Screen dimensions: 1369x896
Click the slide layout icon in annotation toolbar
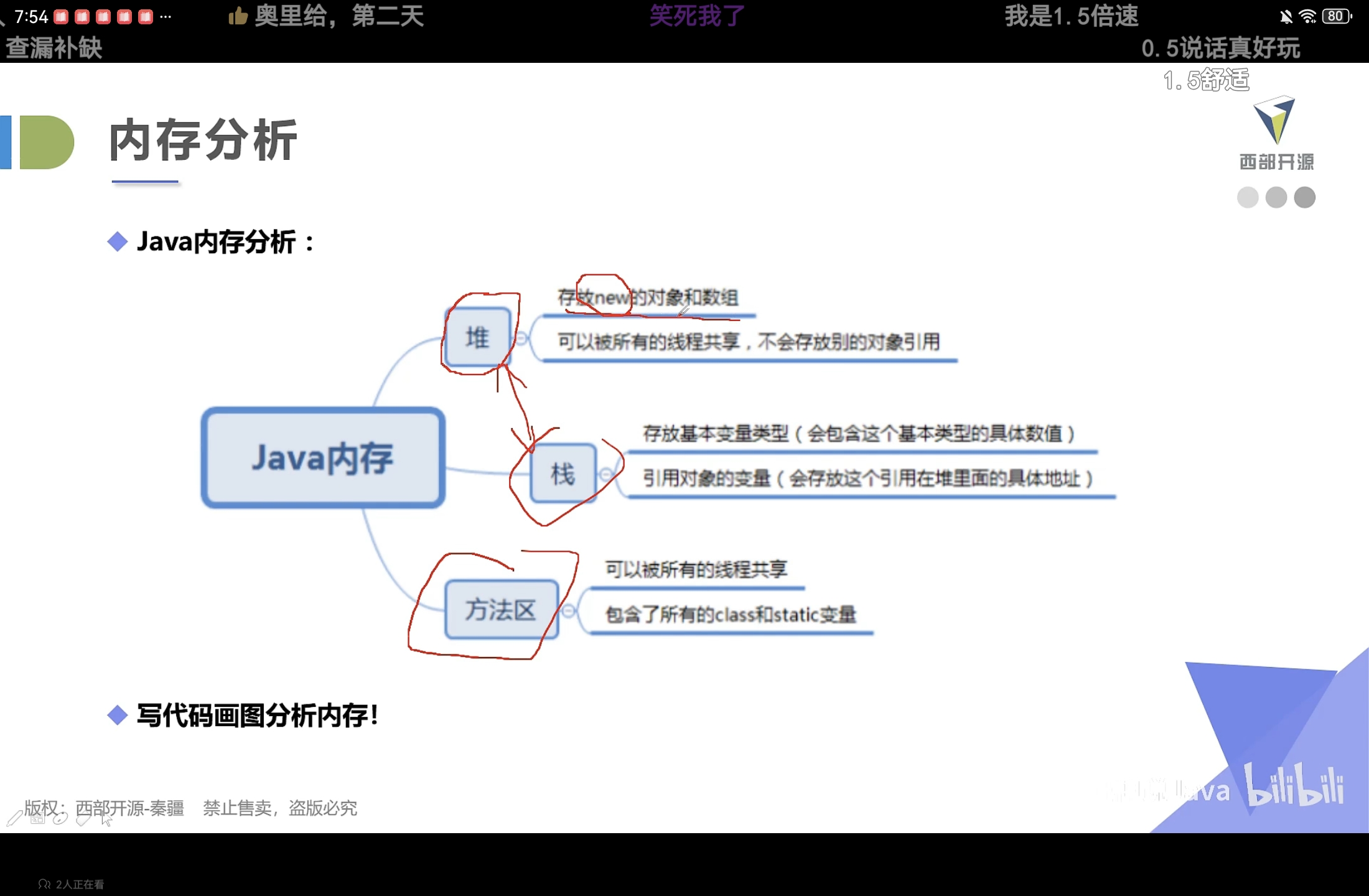click(37, 819)
